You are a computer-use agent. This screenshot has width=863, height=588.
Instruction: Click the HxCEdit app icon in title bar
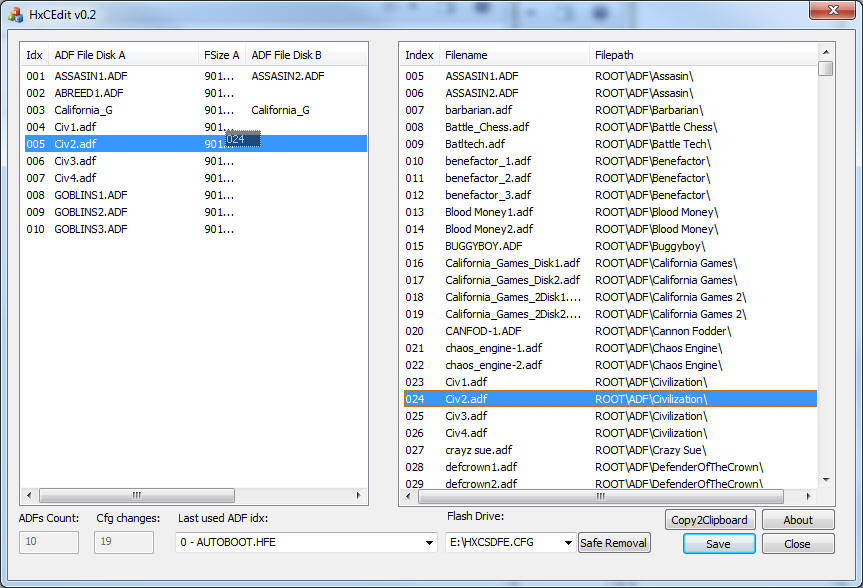click(x=15, y=14)
